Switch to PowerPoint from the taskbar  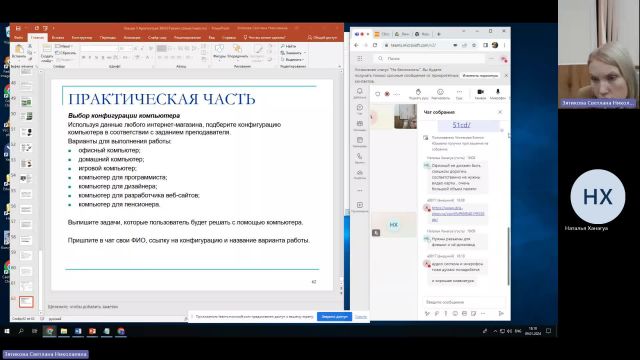92,331
